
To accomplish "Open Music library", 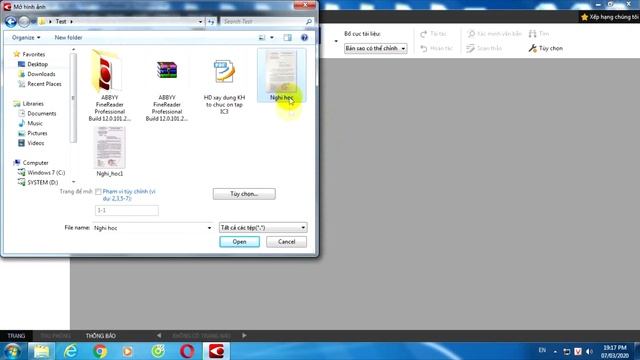I will pyautogui.click(x=34, y=123).
